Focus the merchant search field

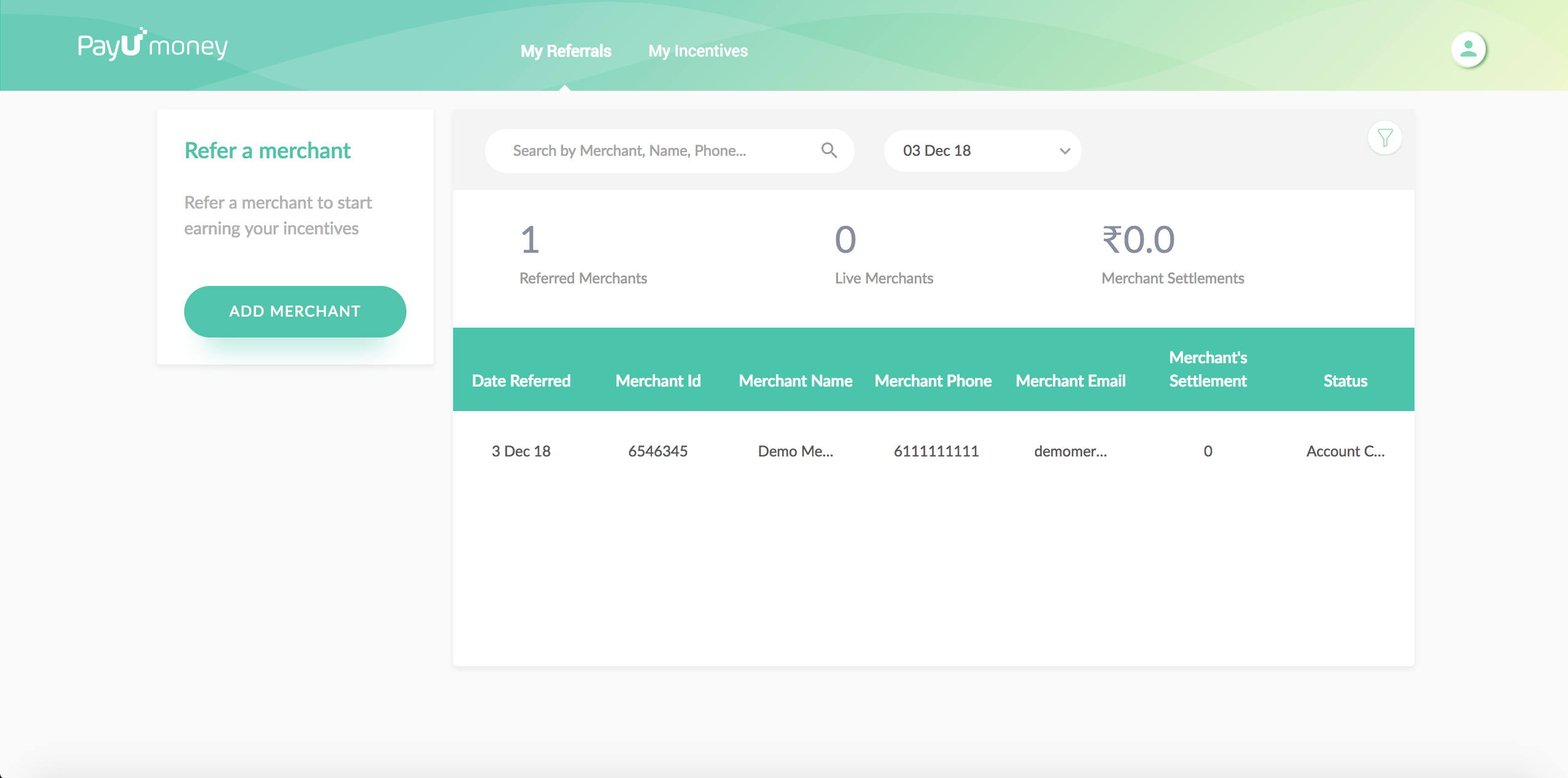click(x=669, y=150)
